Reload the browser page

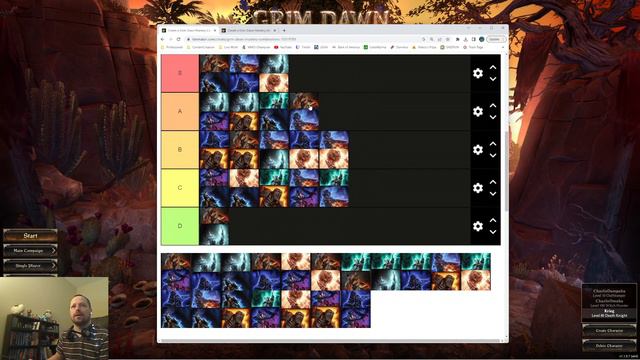click(178, 39)
